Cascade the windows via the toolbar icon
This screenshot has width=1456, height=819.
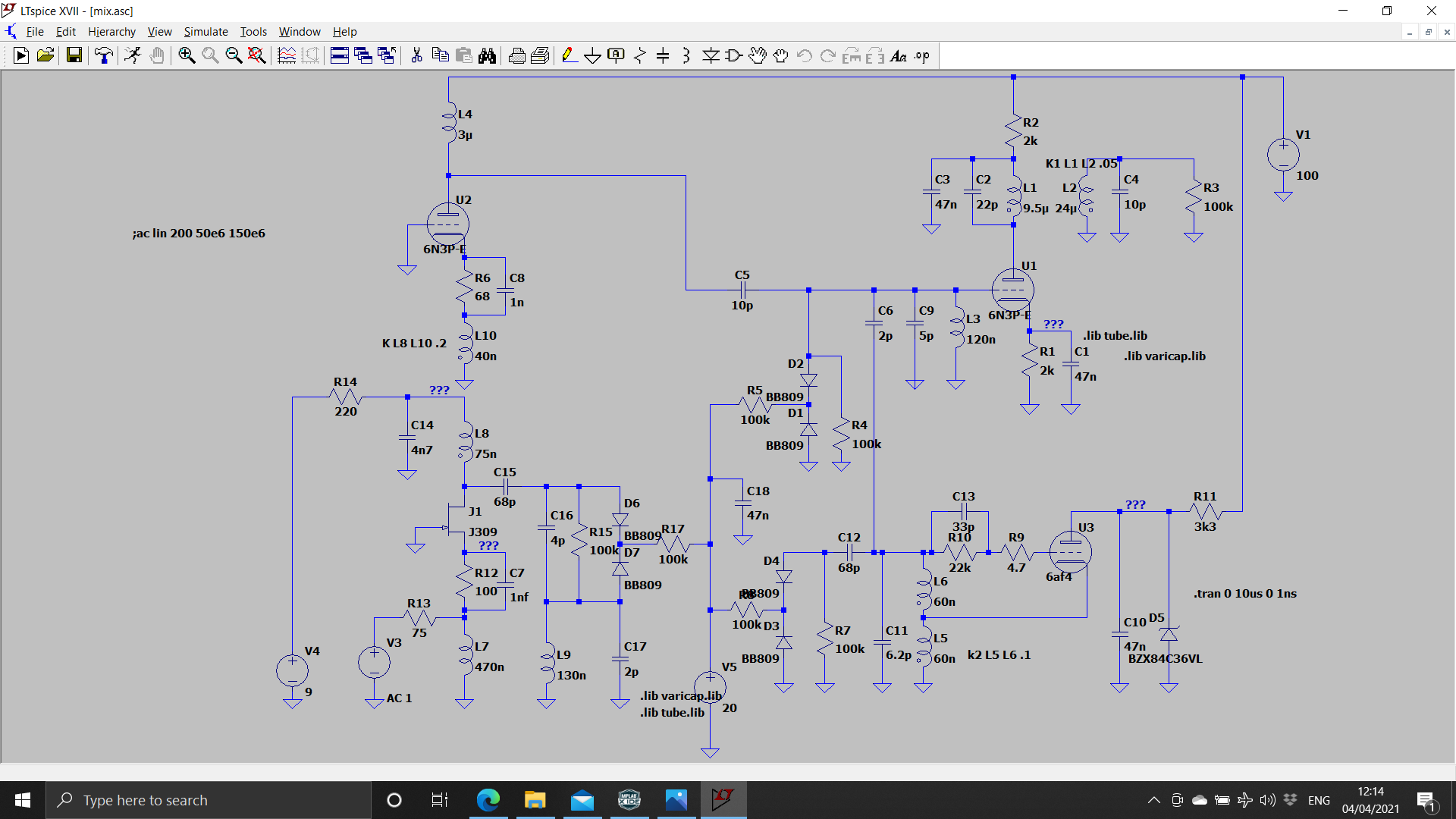click(363, 55)
